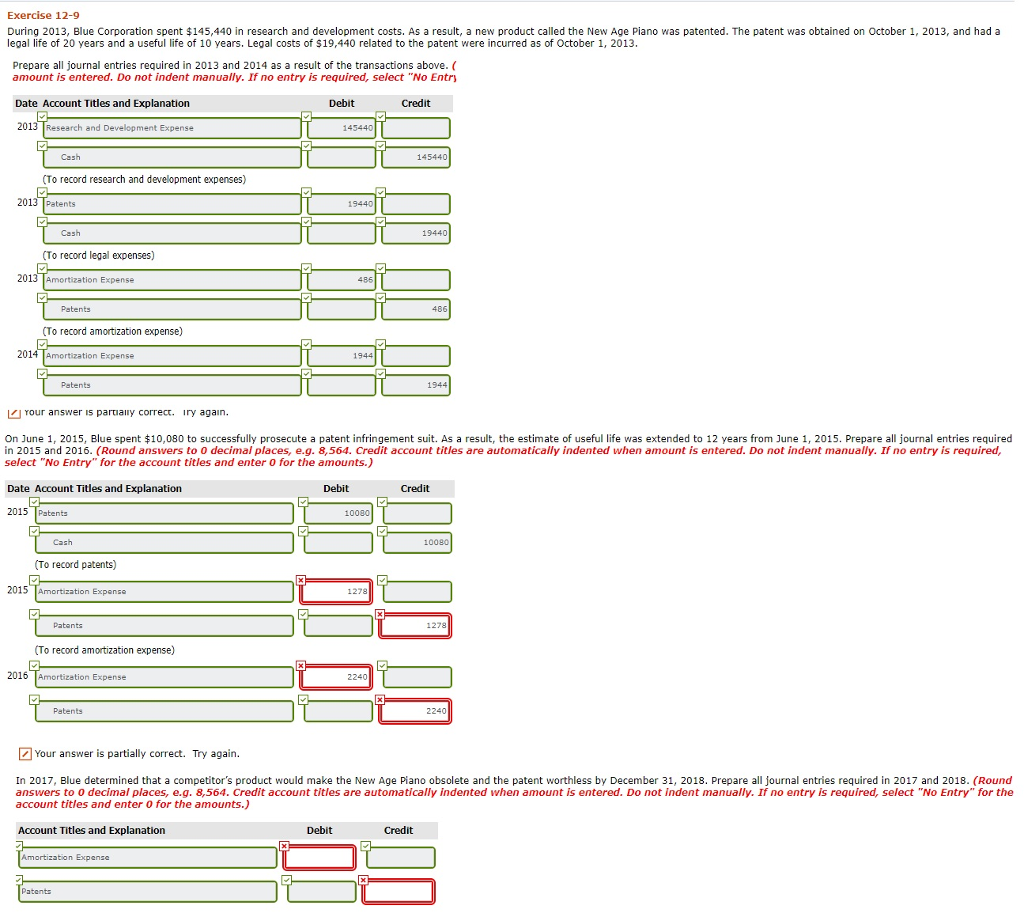Select the 2015 Amortization Expense account field

[164, 592]
